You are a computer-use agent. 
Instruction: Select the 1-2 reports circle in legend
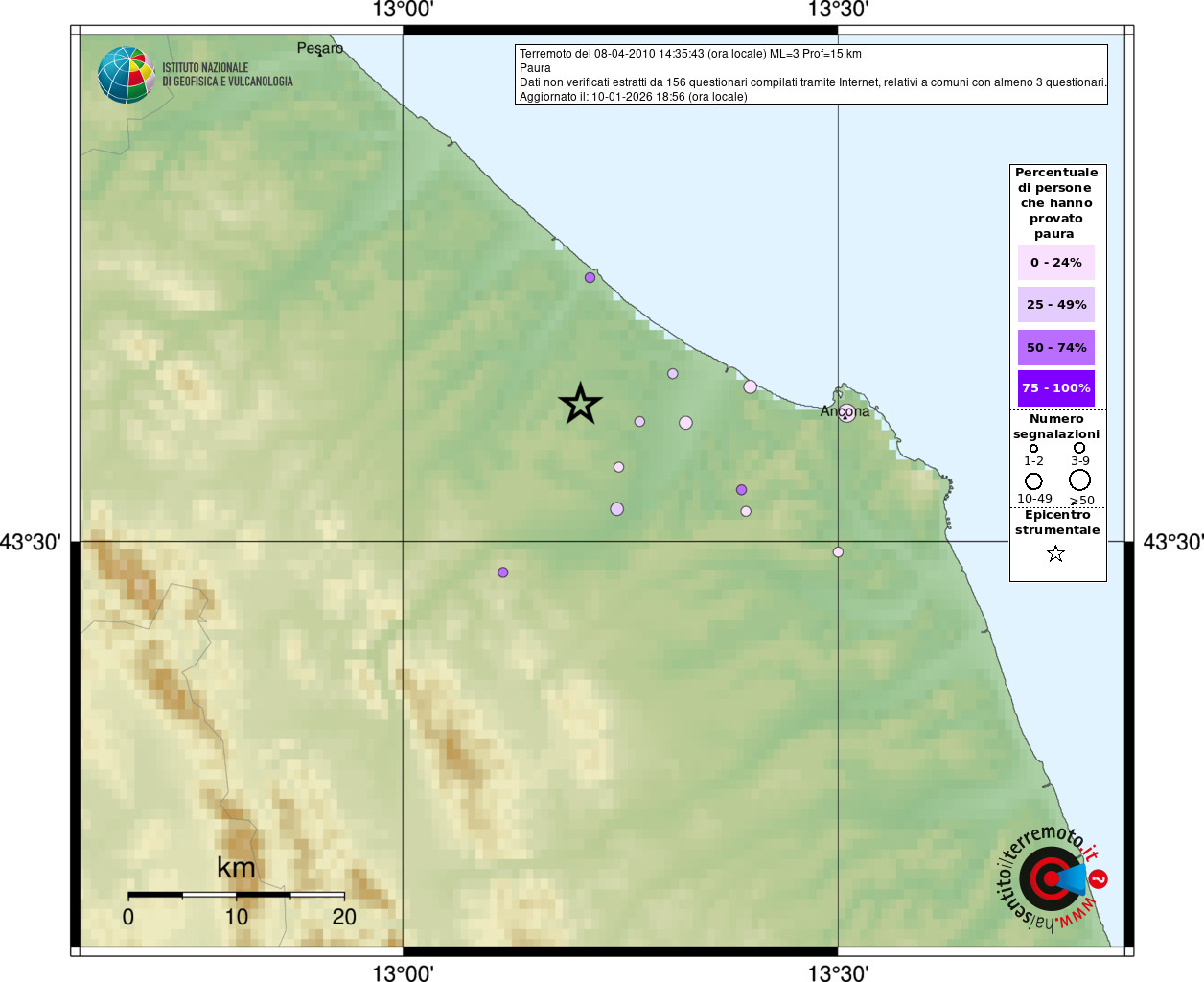coord(1033,448)
